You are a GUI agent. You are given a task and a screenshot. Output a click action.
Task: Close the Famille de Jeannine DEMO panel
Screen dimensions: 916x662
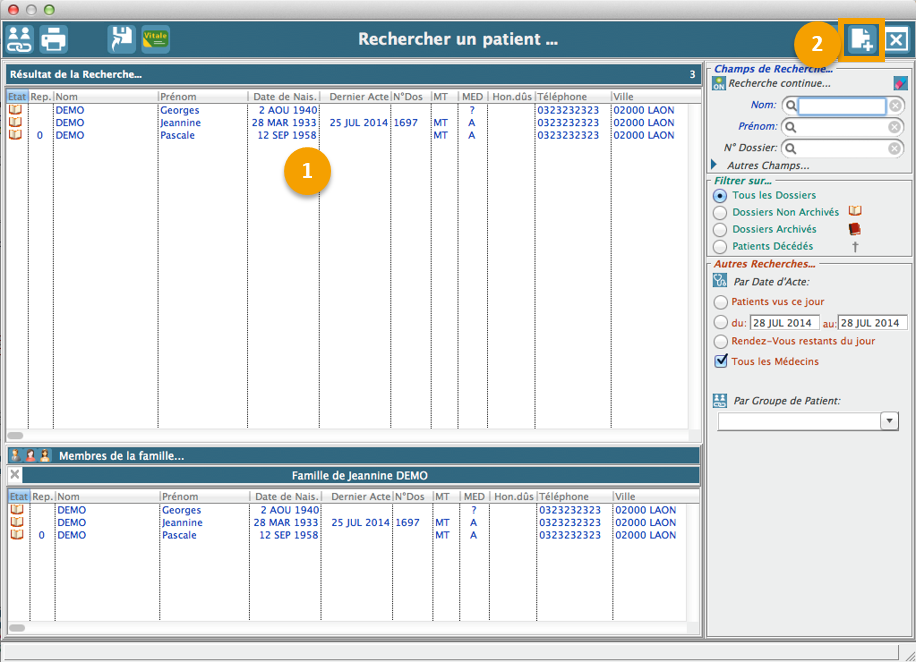[x=15, y=475]
